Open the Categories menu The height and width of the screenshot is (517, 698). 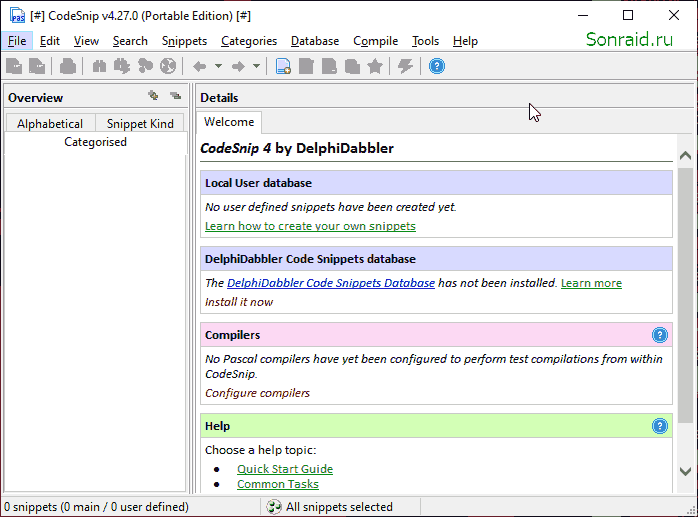pyautogui.click(x=249, y=41)
